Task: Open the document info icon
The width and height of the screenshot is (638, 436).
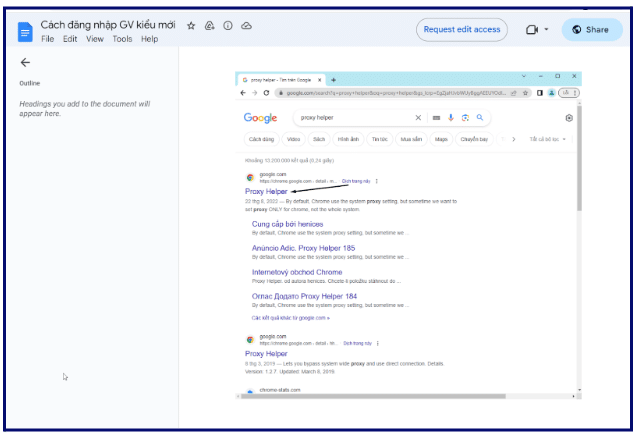Action: [228, 26]
